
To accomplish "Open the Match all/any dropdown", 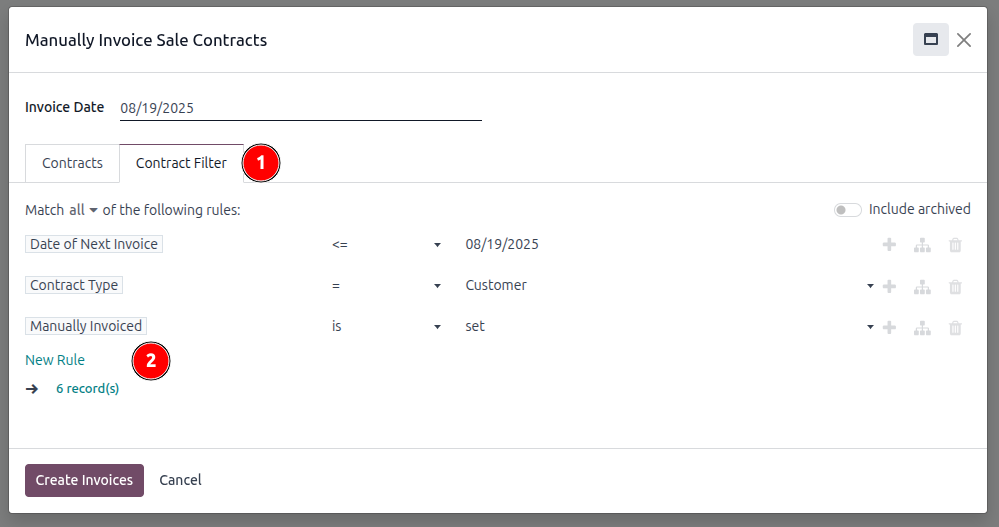I will [83, 210].
